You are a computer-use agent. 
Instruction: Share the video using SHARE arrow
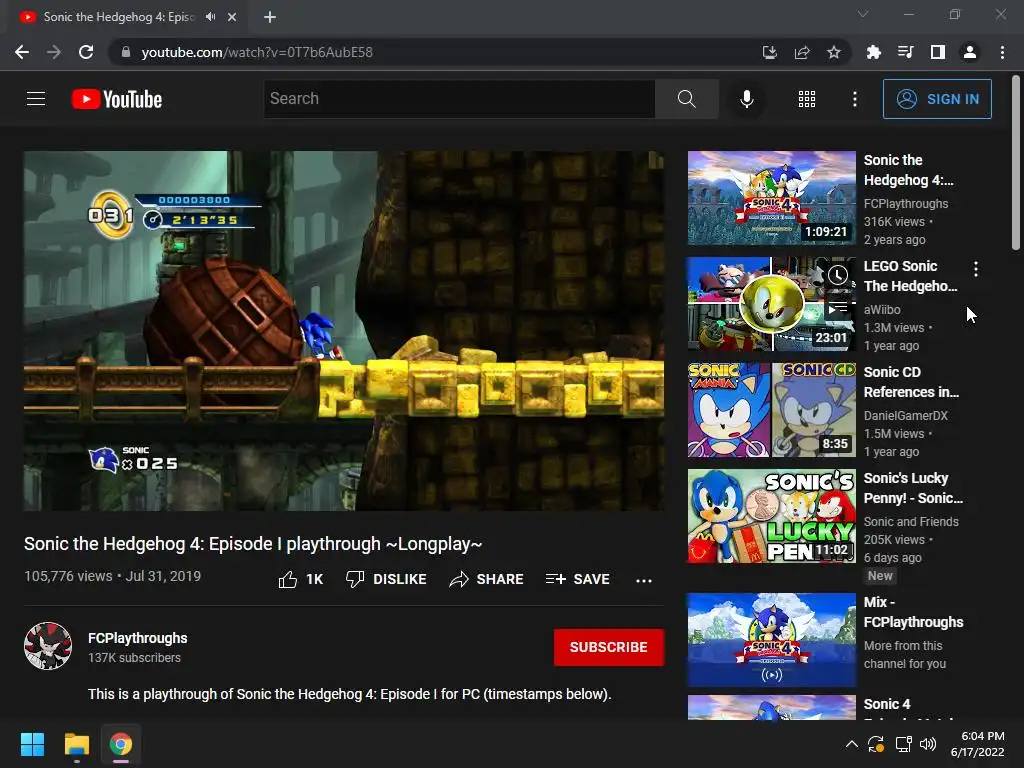[x=487, y=579]
